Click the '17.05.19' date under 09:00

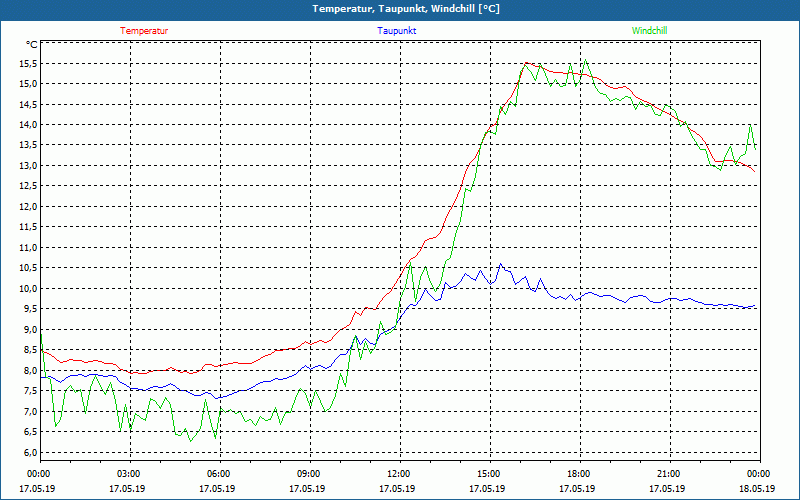tap(307, 489)
